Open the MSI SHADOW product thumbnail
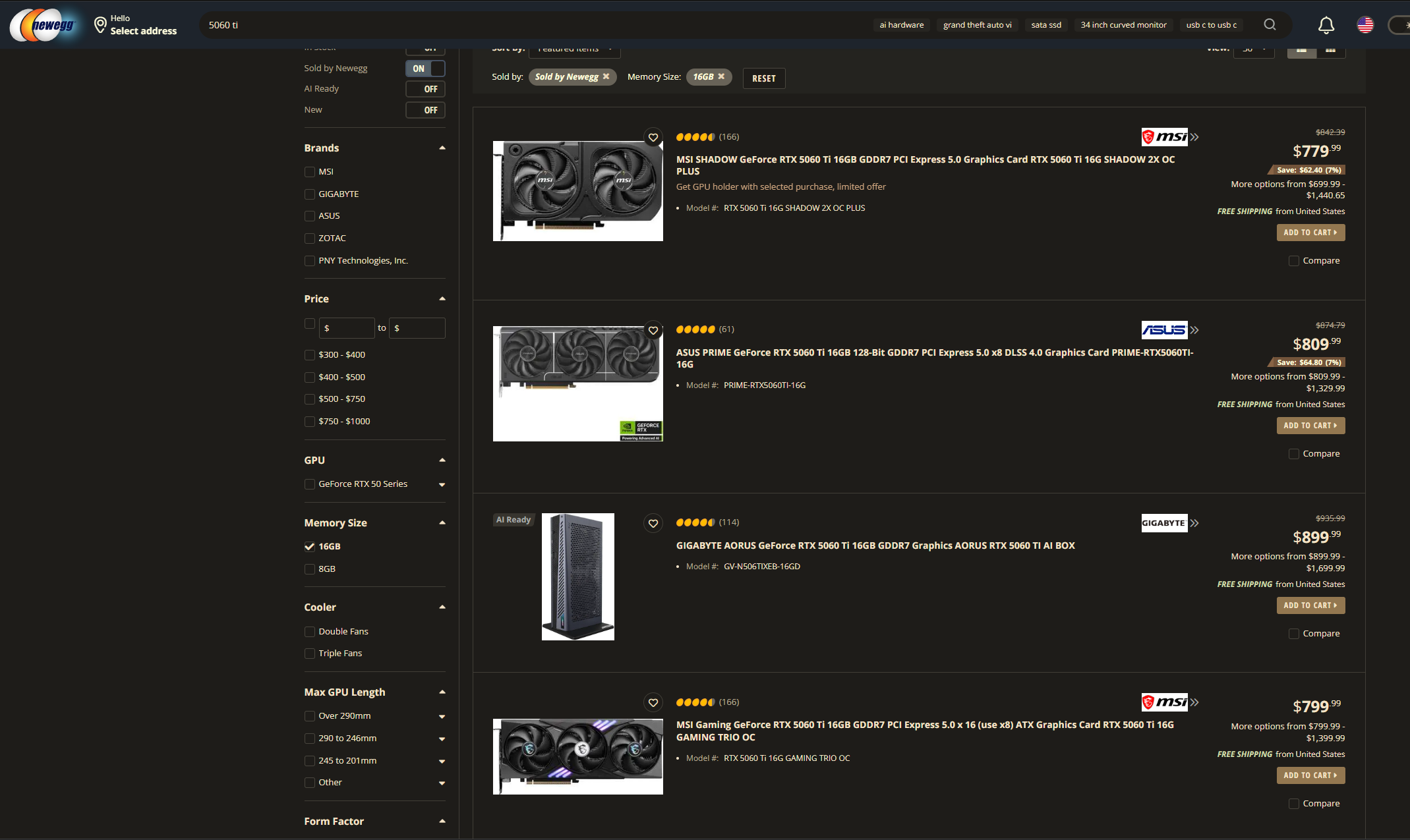The height and width of the screenshot is (840, 1410). pyautogui.click(x=578, y=191)
